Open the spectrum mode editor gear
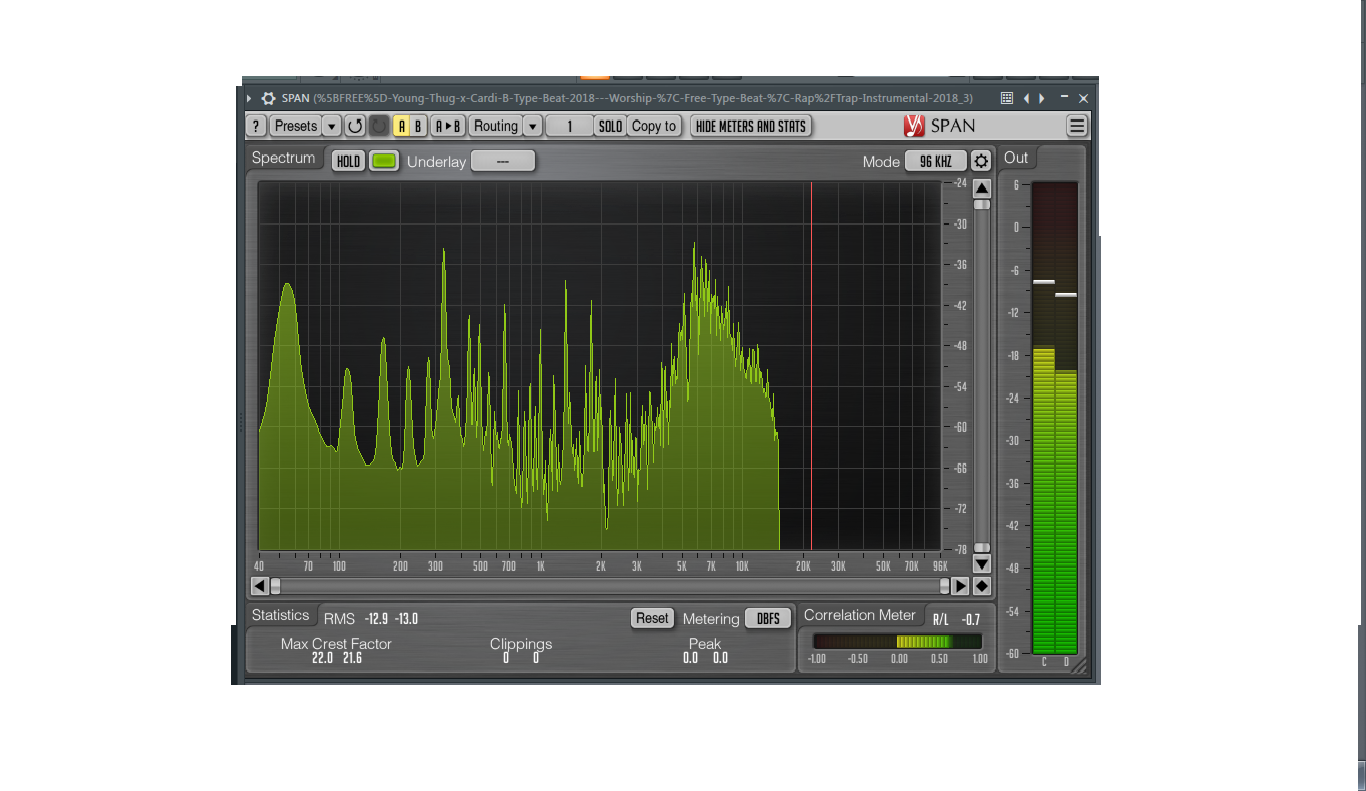 click(981, 161)
